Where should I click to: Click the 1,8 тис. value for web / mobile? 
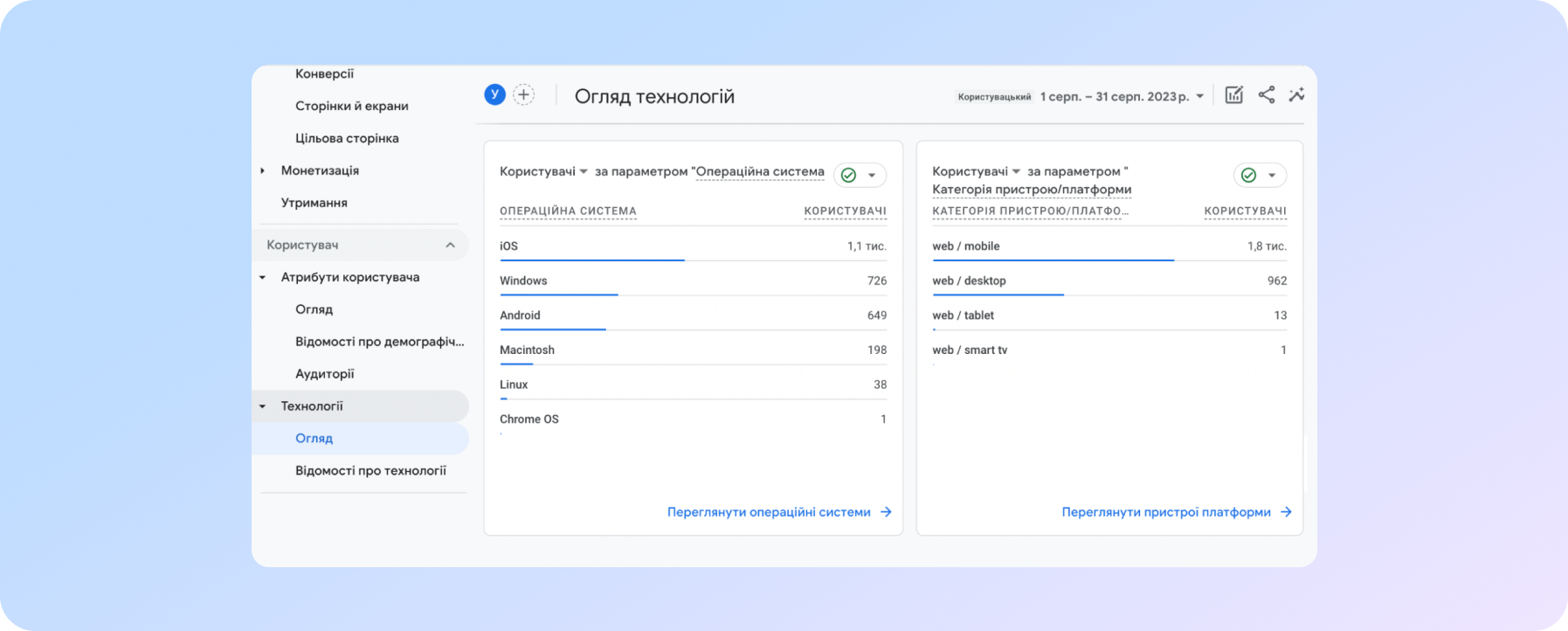[x=1267, y=246]
